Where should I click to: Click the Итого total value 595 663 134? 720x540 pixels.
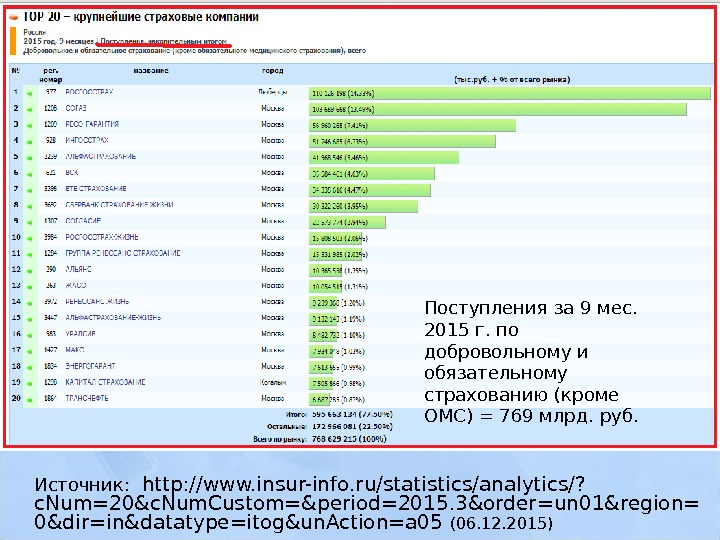coord(352,414)
